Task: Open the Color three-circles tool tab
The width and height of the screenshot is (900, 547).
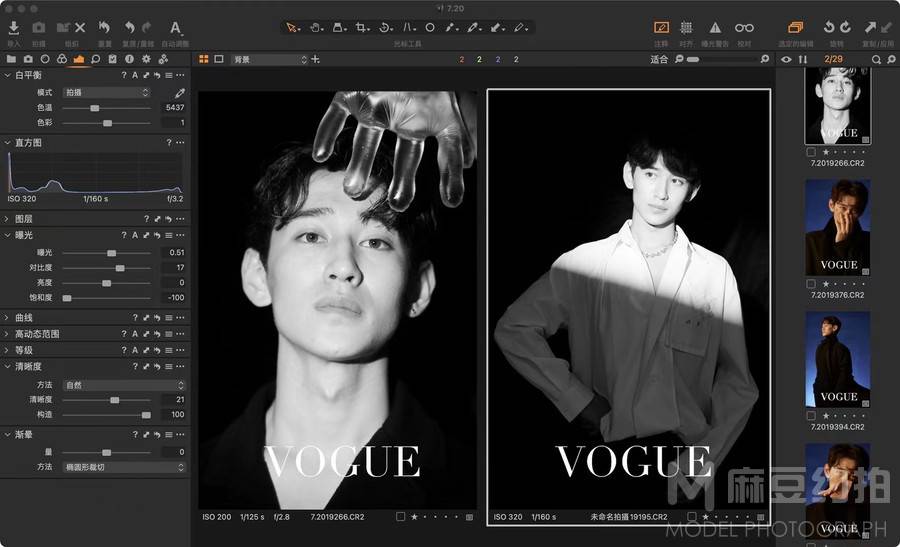Action: pos(61,59)
